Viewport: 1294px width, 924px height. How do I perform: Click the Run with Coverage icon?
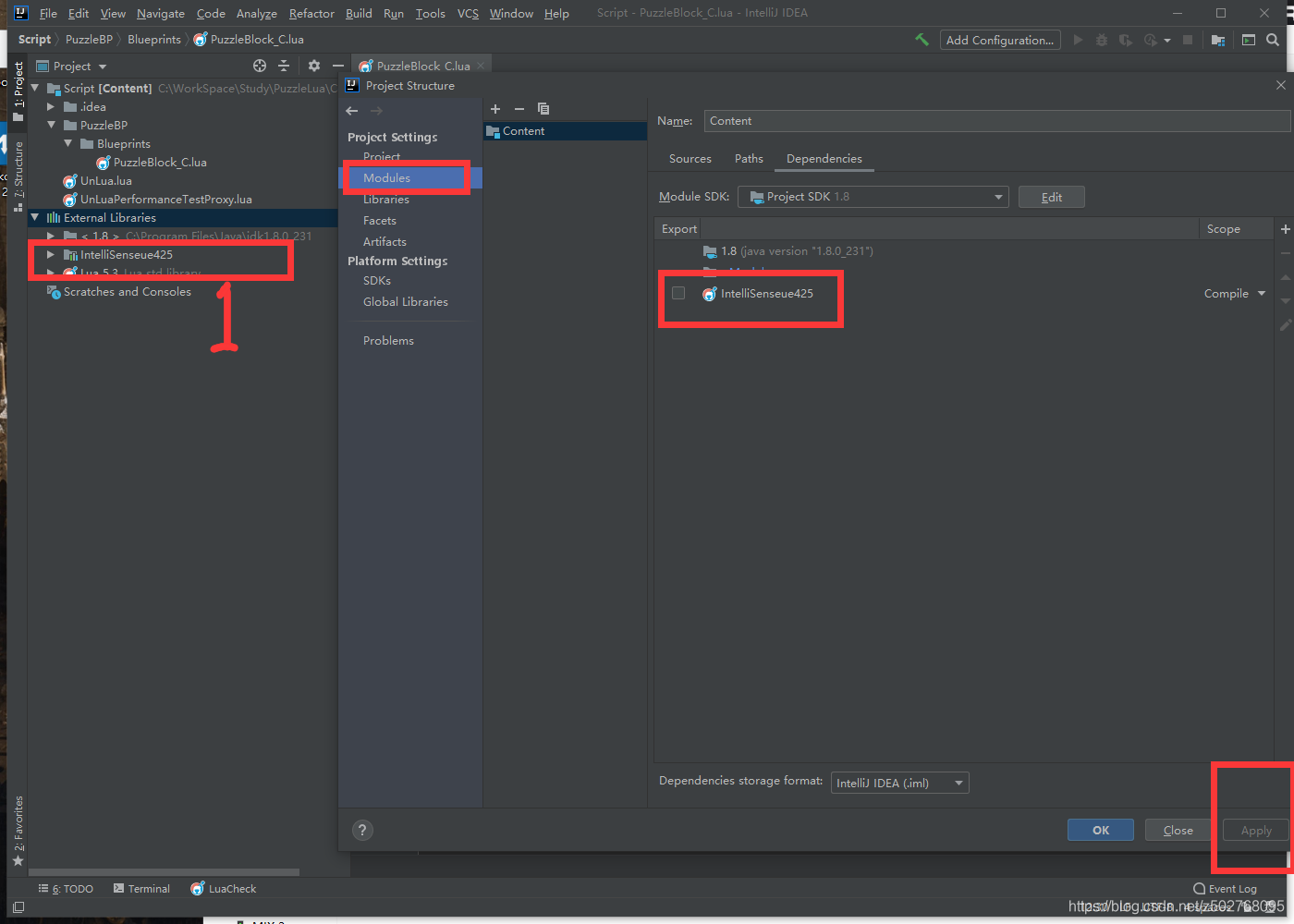[1126, 40]
